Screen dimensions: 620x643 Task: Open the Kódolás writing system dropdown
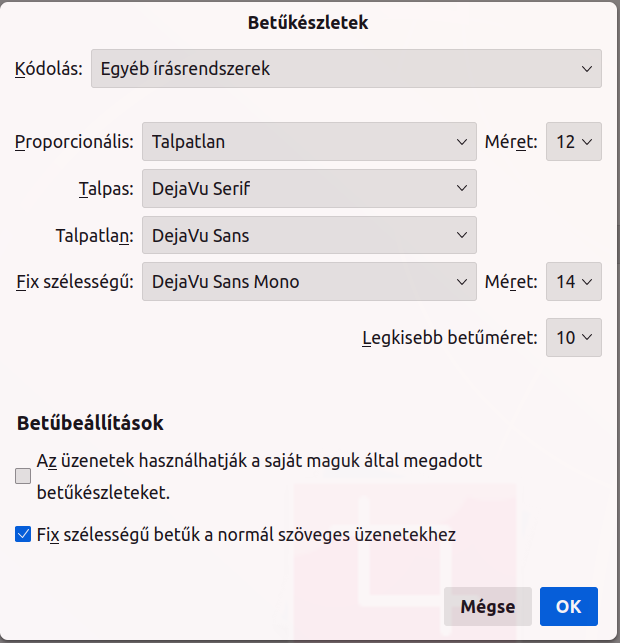(346, 68)
